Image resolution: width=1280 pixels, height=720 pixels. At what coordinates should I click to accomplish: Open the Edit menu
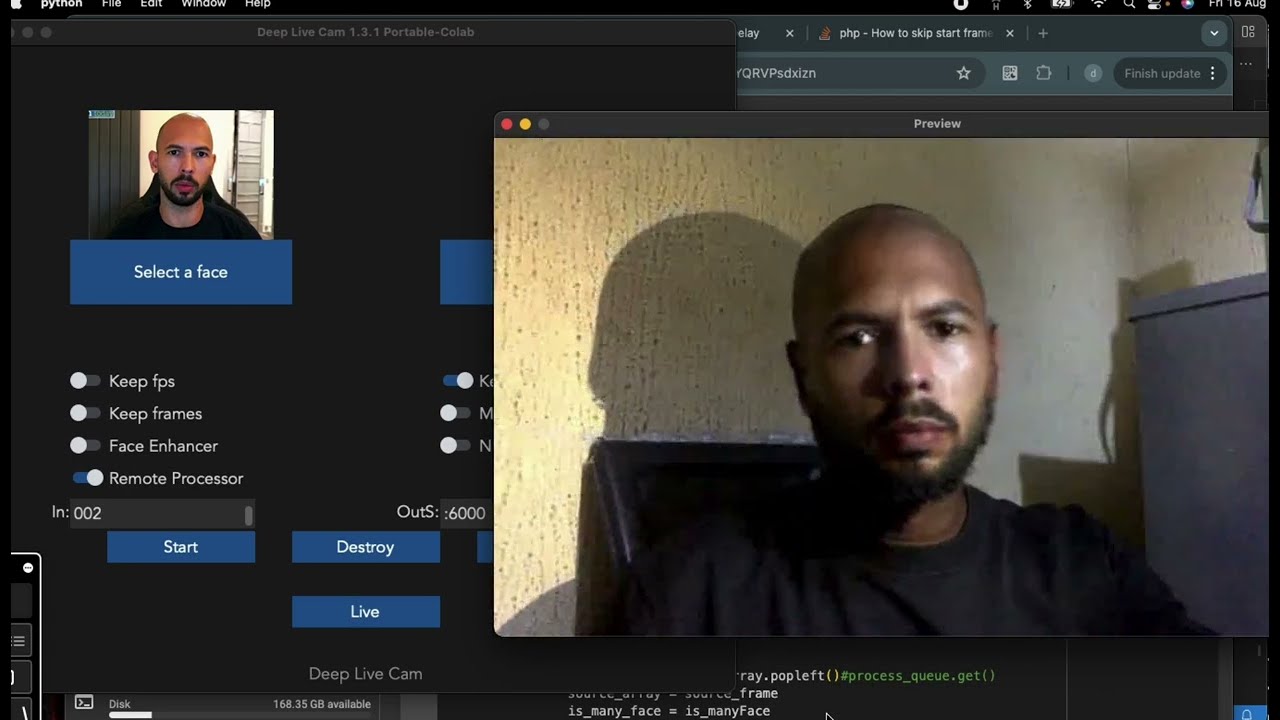pos(151,4)
